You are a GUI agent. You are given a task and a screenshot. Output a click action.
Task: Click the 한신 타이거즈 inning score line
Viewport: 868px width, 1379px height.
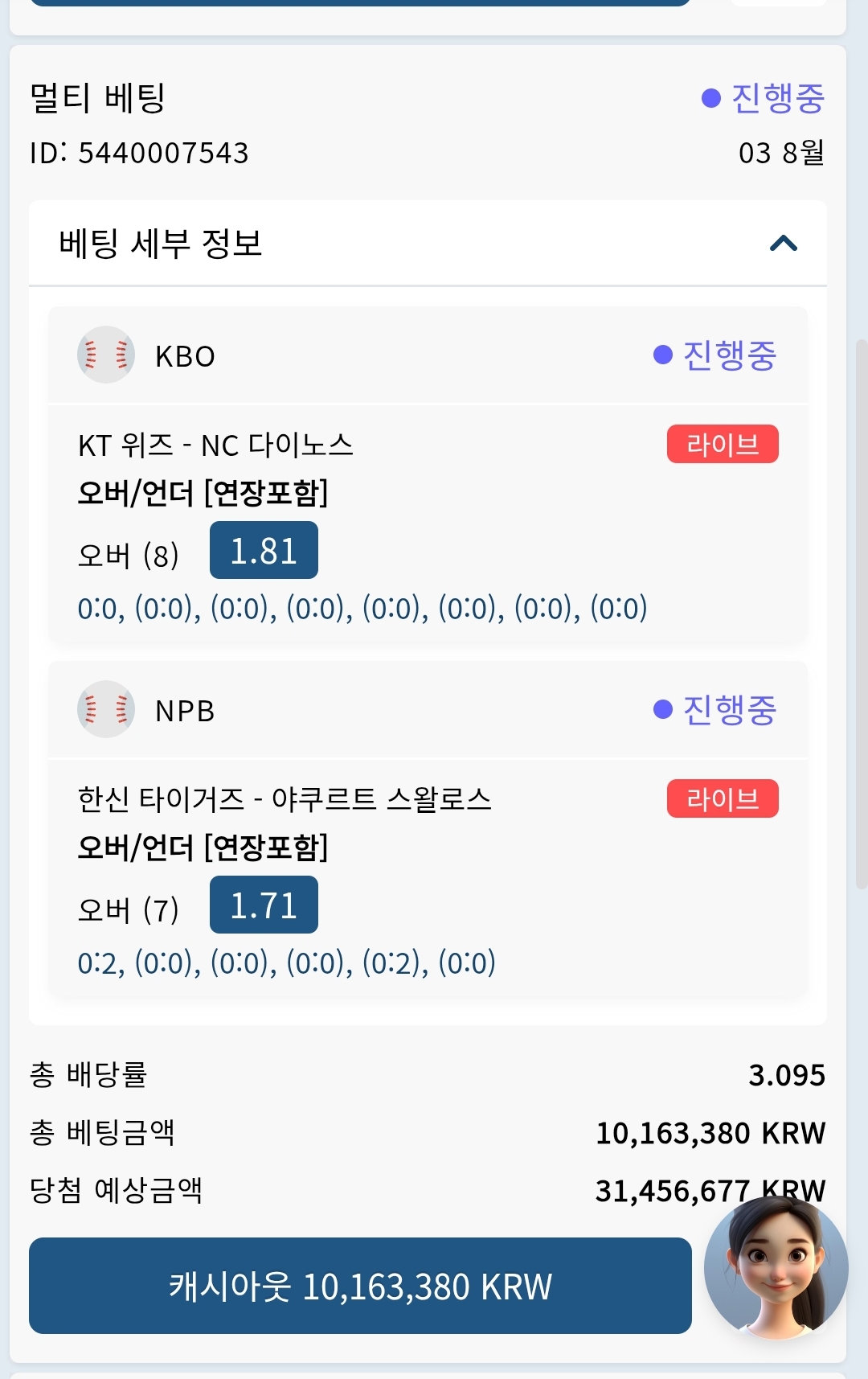(286, 962)
